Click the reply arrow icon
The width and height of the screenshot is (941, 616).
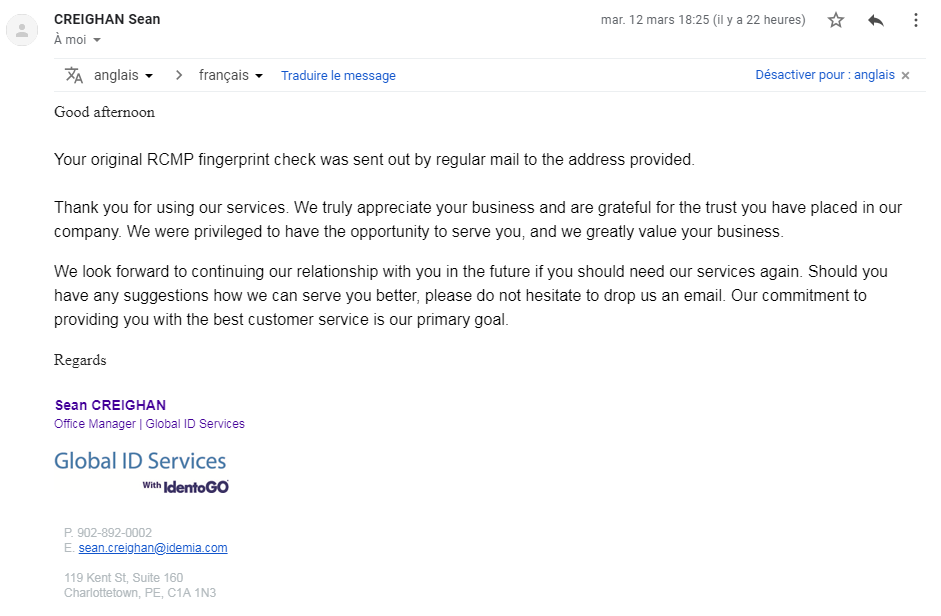click(876, 20)
